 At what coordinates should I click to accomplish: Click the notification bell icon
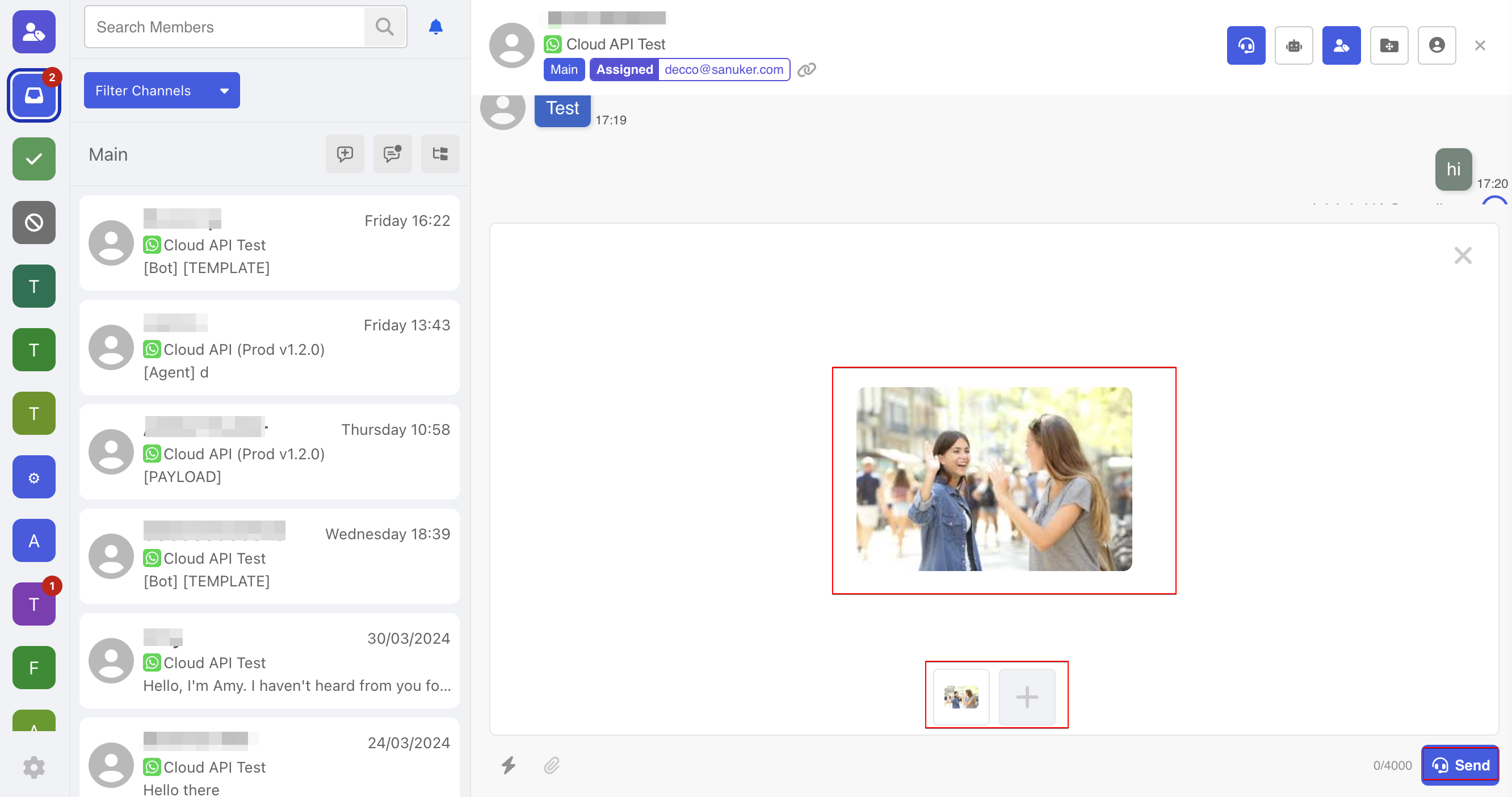435,27
